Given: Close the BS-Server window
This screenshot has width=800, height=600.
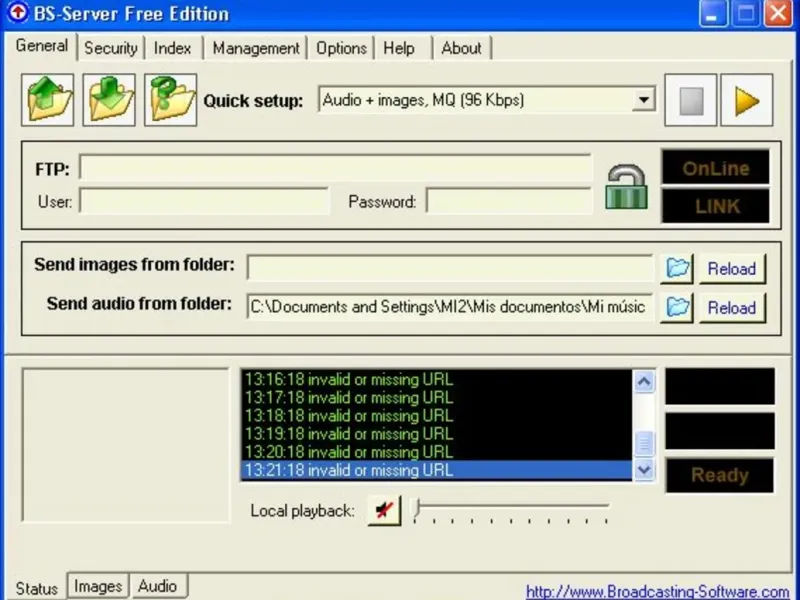Looking at the screenshot, I should pos(778,14).
